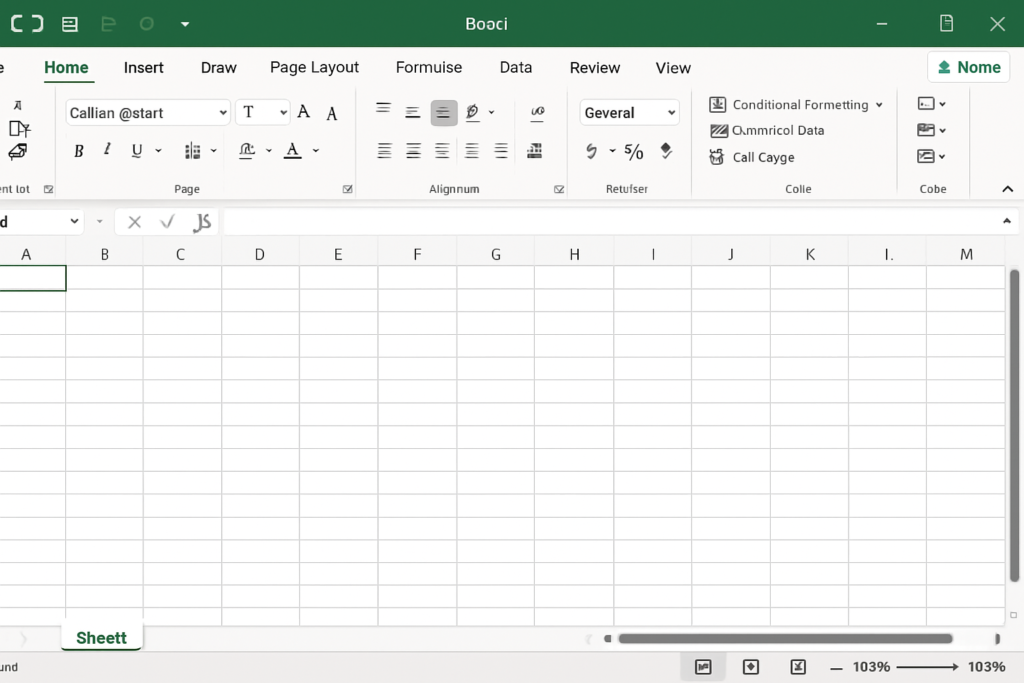
Task: Open the Alignnum group dialog launcher
Action: click(x=559, y=189)
